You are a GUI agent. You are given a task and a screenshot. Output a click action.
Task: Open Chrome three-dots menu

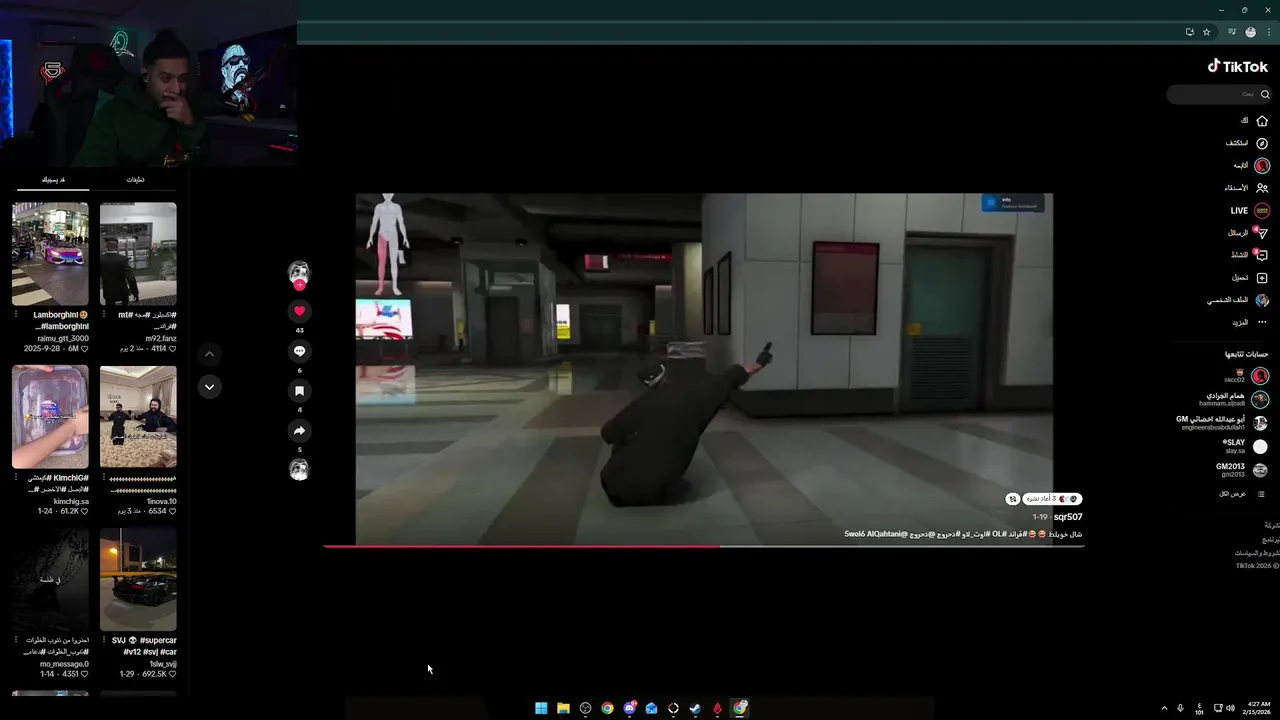pos(1269,32)
